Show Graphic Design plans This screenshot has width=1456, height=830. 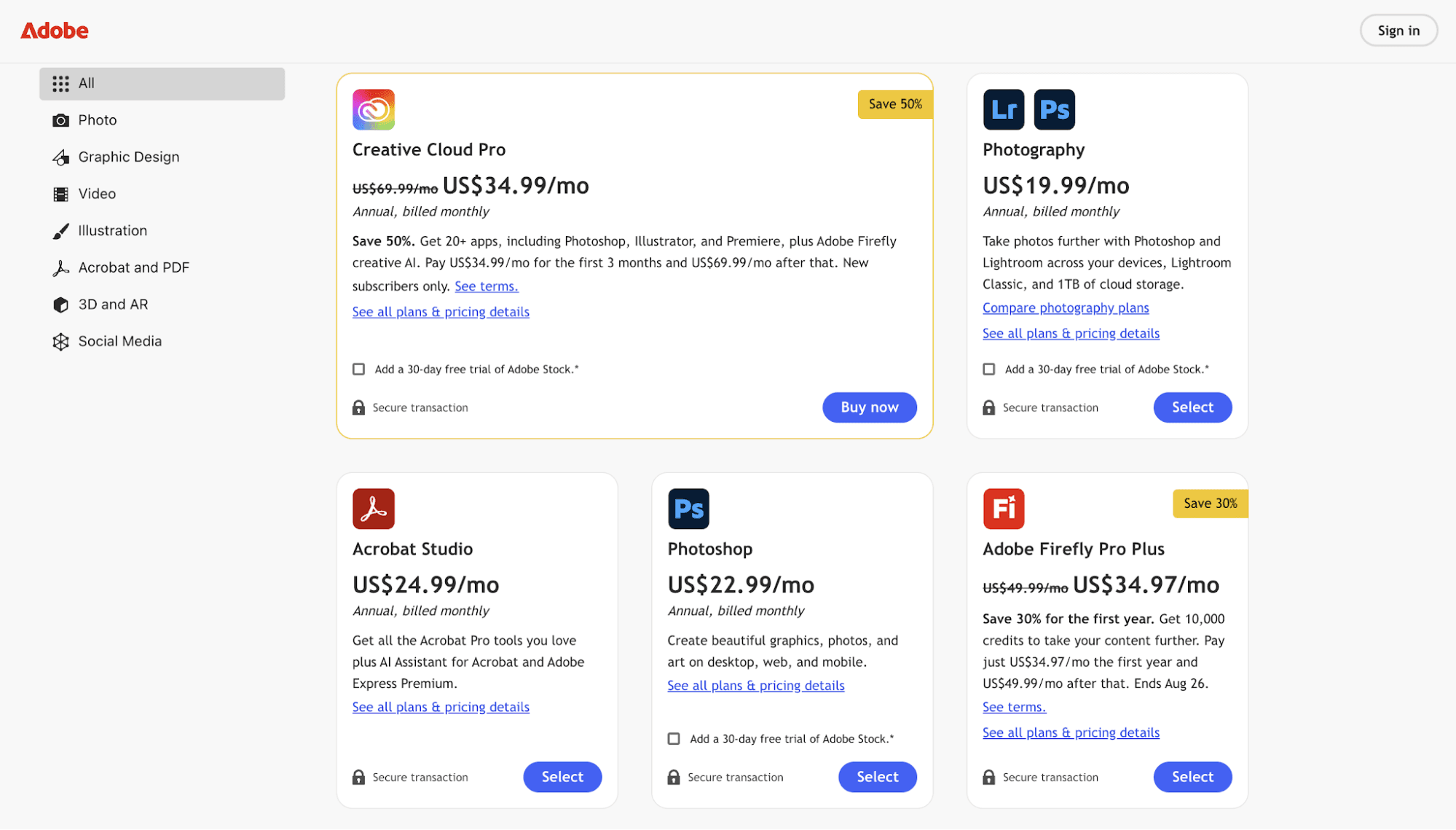(x=162, y=157)
